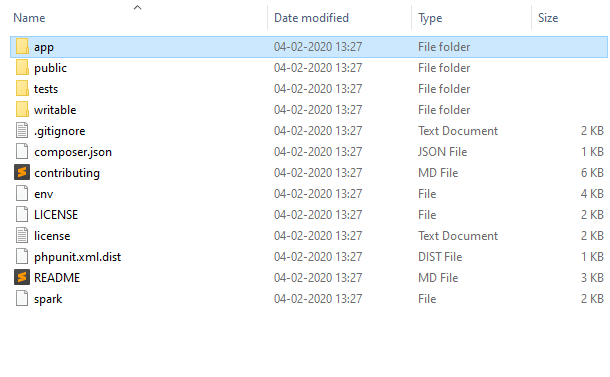Select the uppercase LICENSE file name
The height and width of the screenshot is (377, 610).
(56, 215)
